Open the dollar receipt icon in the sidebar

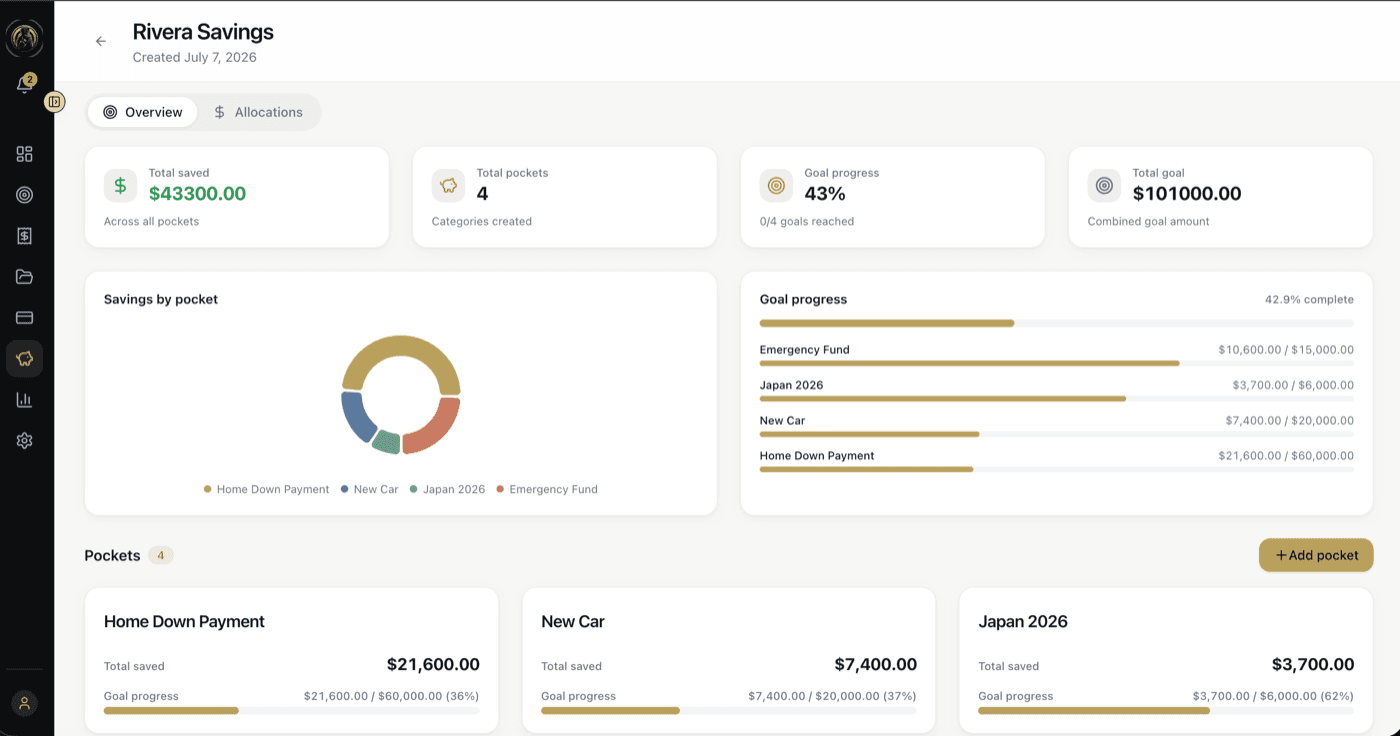24,236
